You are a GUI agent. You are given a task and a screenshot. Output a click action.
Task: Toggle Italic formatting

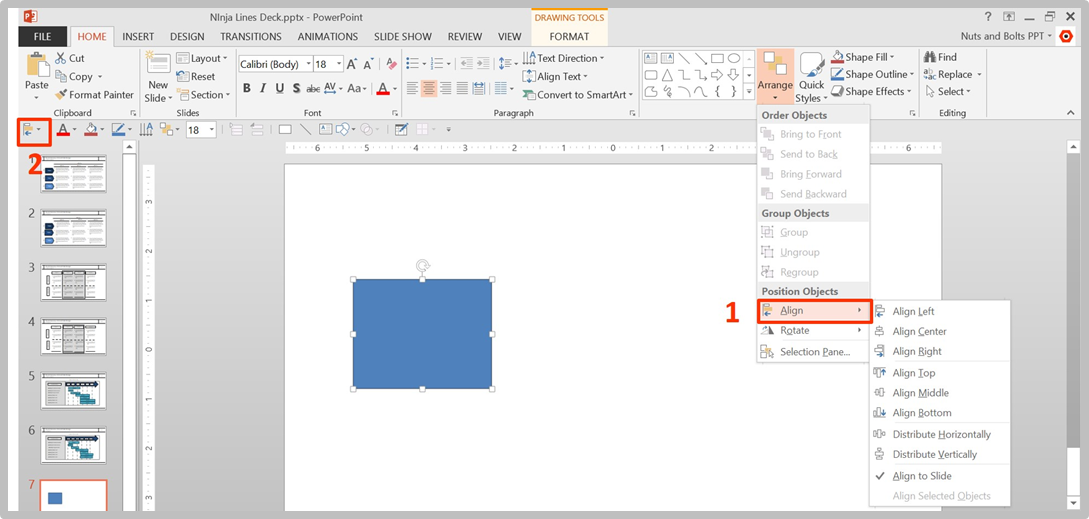click(263, 88)
